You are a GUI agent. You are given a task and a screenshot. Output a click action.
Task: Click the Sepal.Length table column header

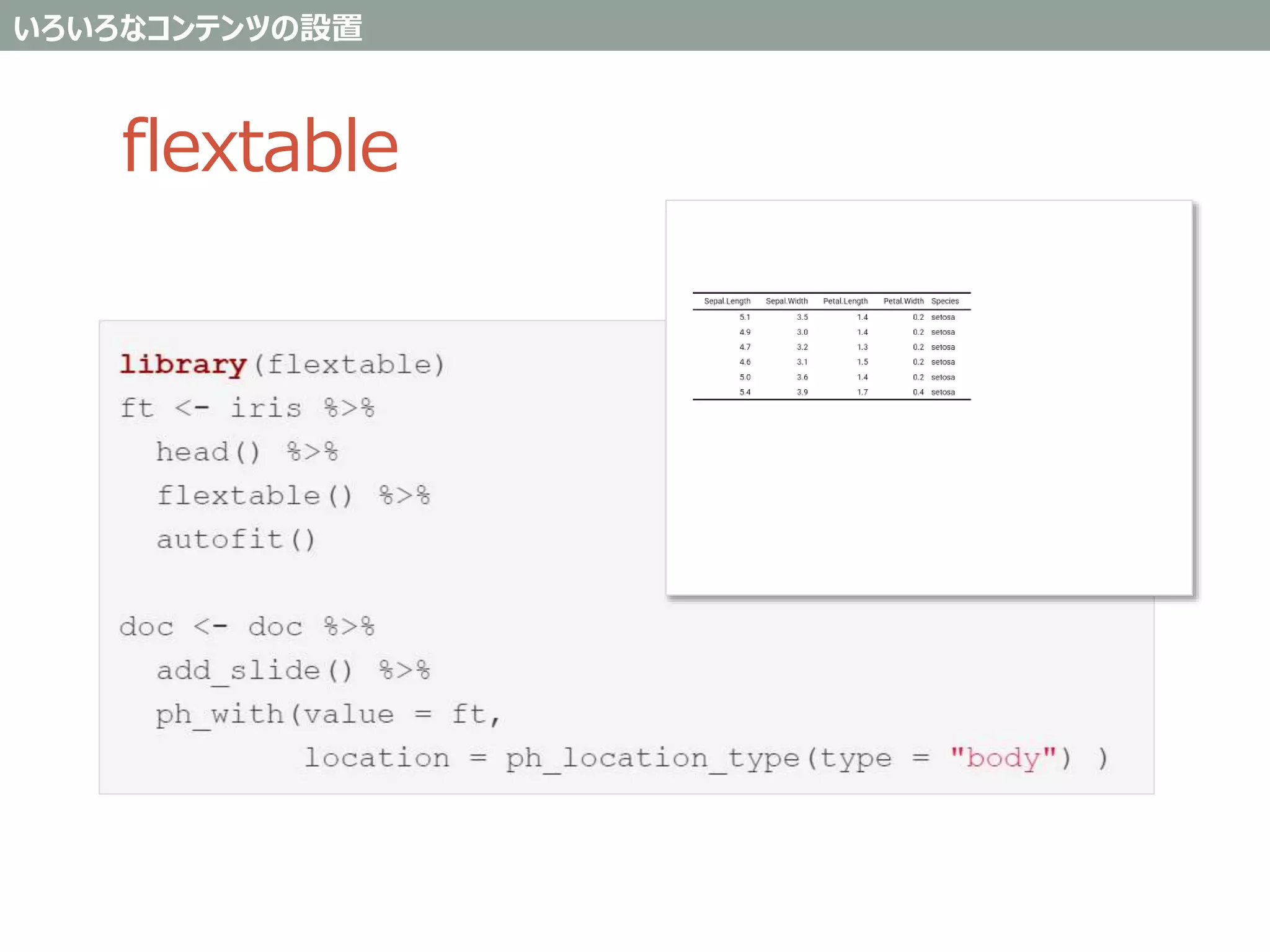pyautogui.click(x=727, y=301)
